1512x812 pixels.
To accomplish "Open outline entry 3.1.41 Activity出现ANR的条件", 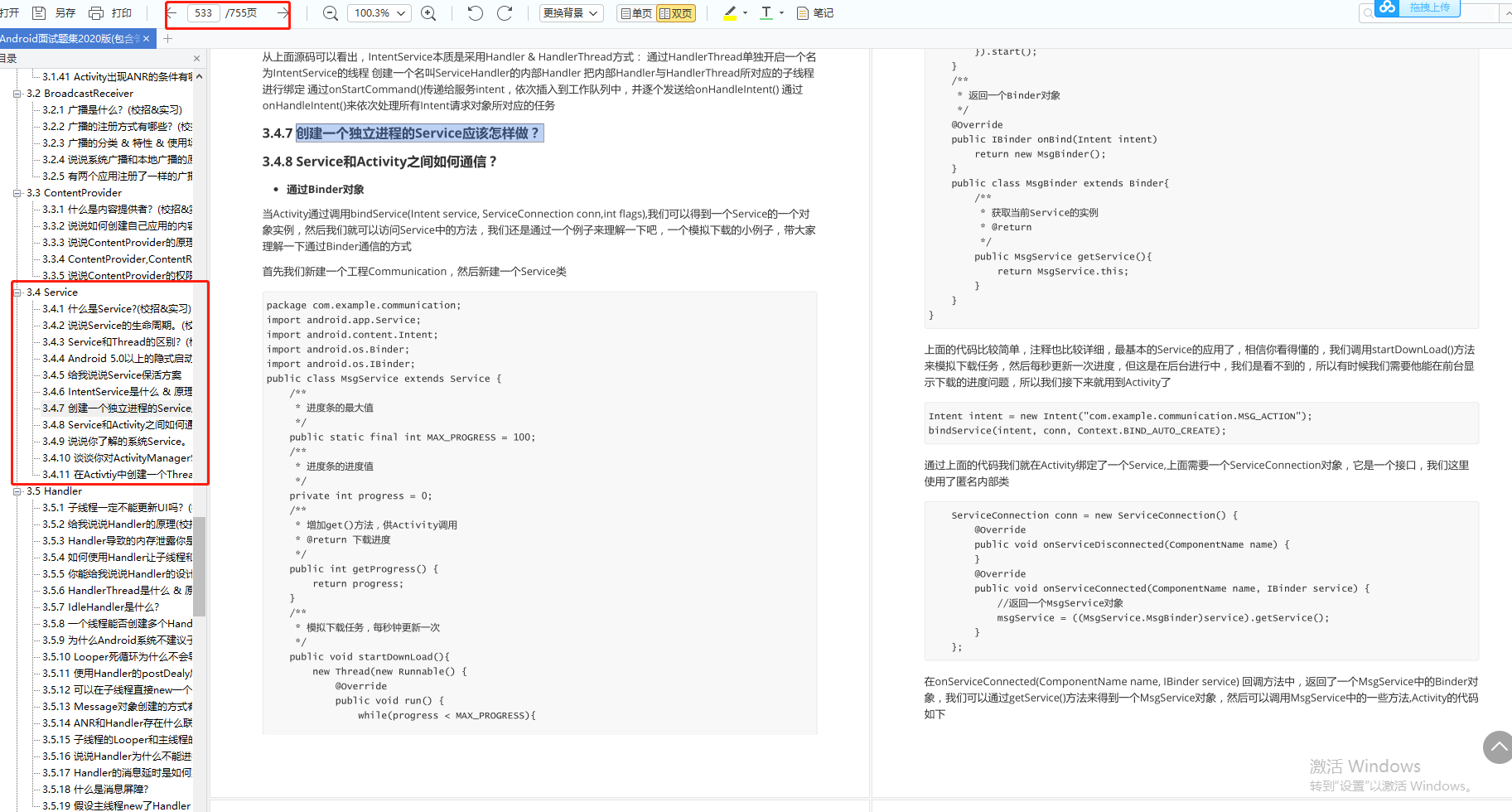I will [x=117, y=77].
